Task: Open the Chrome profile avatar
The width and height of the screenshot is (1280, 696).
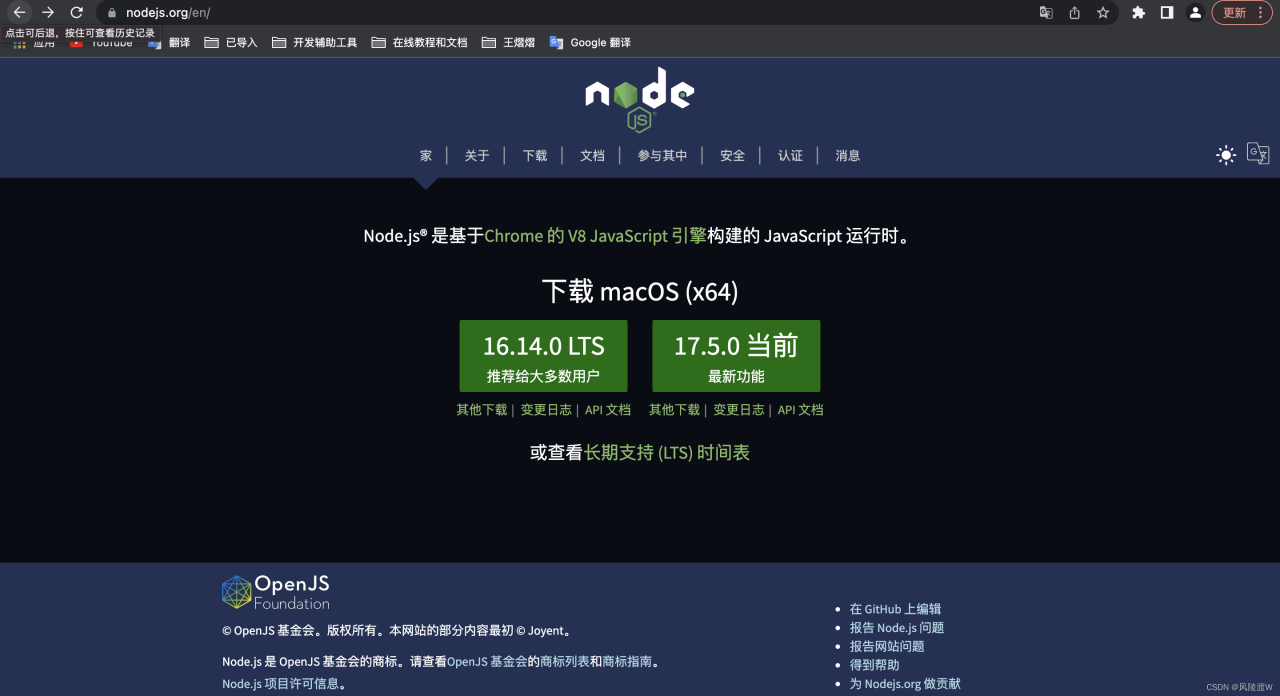Action: coord(1195,12)
